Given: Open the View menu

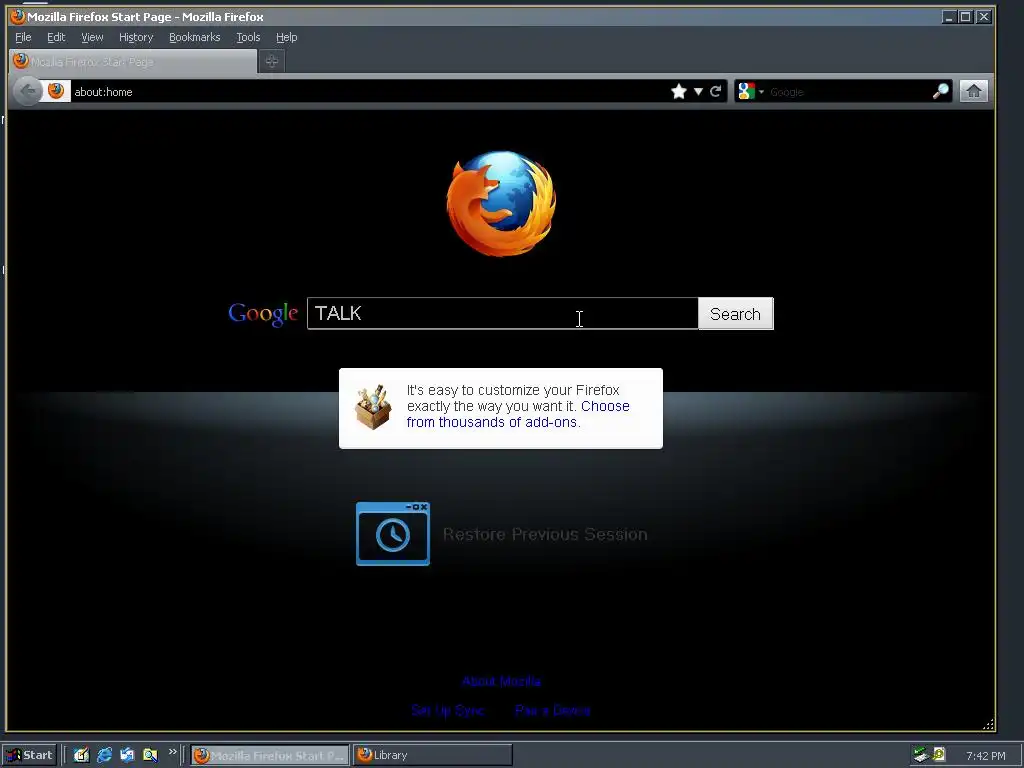Looking at the screenshot, I should click(92, 37).
